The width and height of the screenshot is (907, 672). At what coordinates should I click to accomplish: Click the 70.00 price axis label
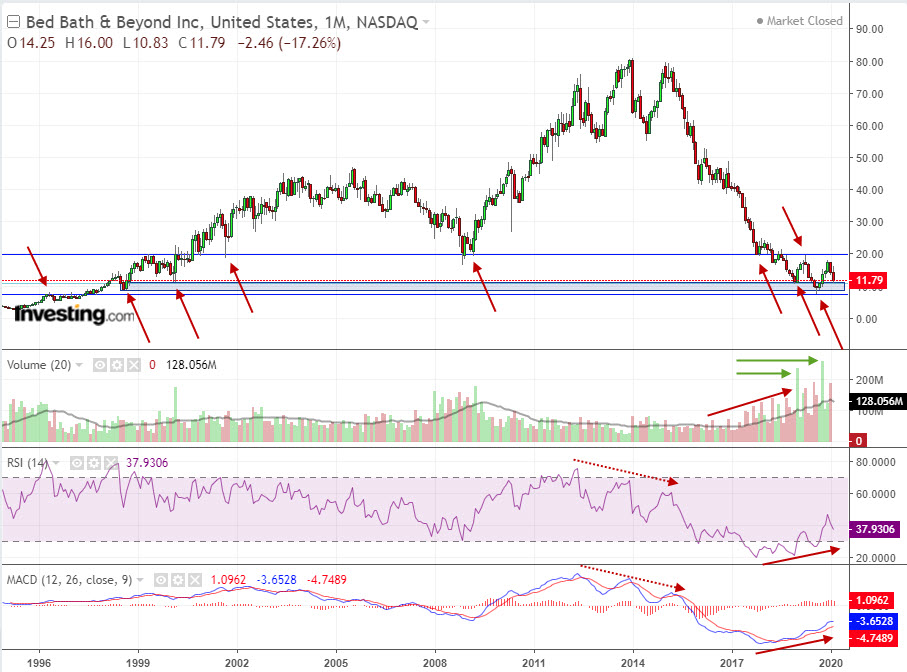[x=869, y=94]
